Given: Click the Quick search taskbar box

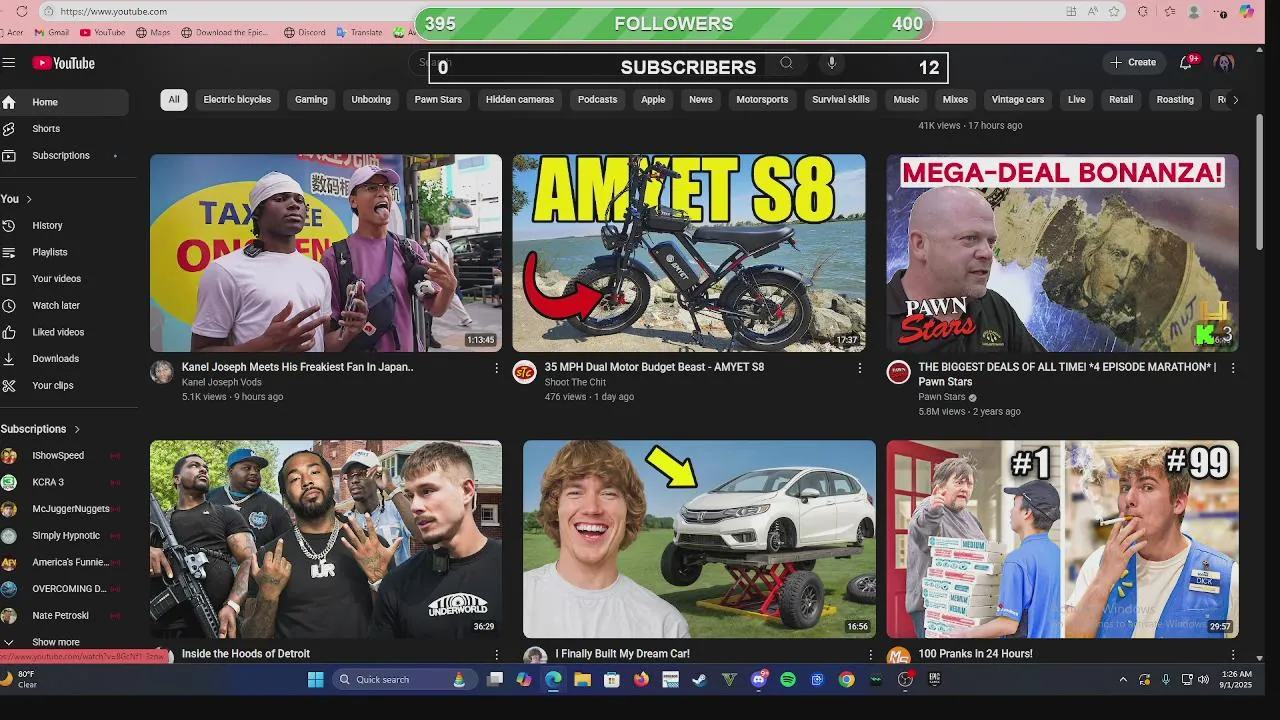Looking at the screenshot, I should (x=404, y=680).
